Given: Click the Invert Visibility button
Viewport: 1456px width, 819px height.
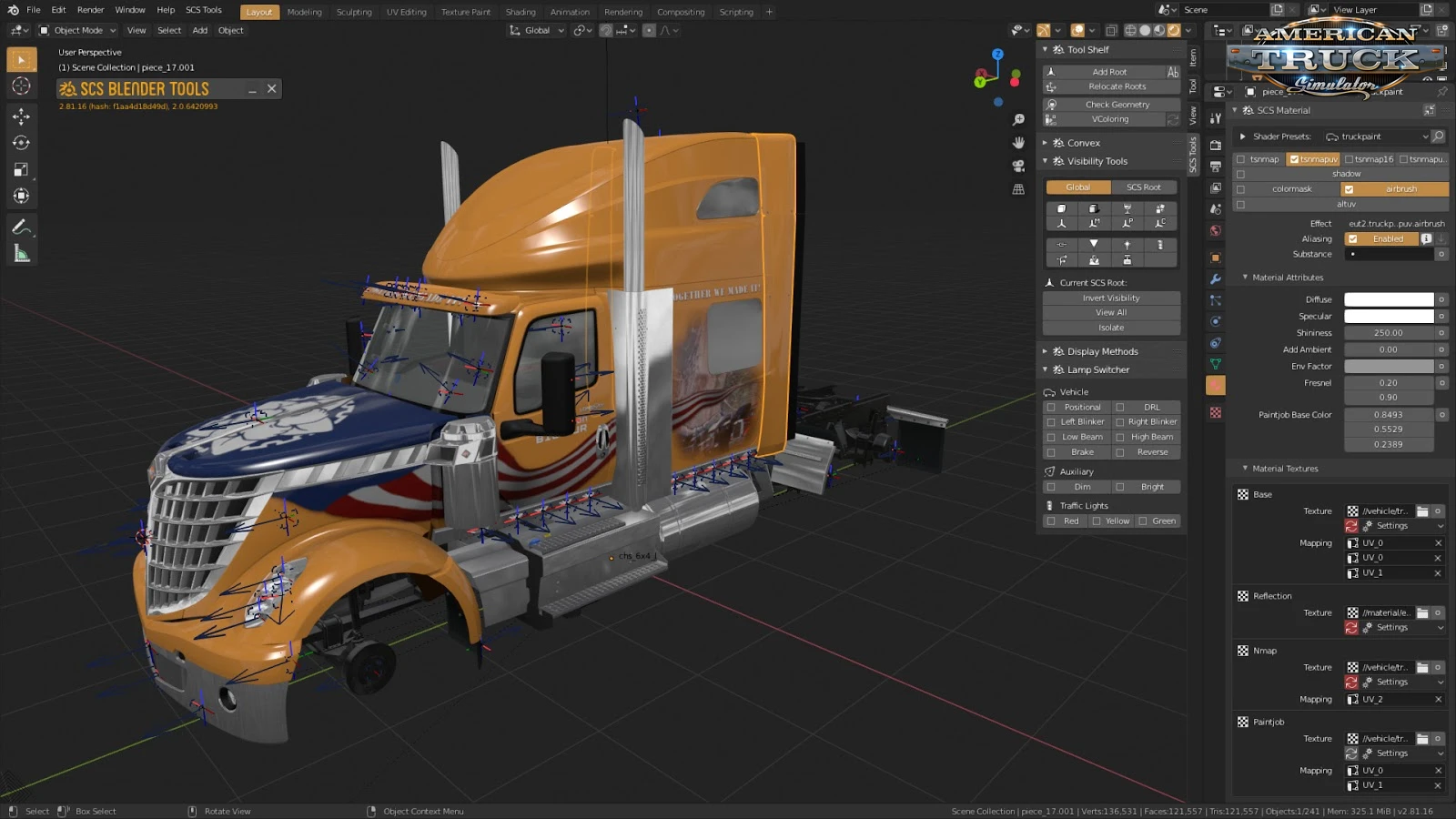Looking at the screenshot, I should [1110, 298].
